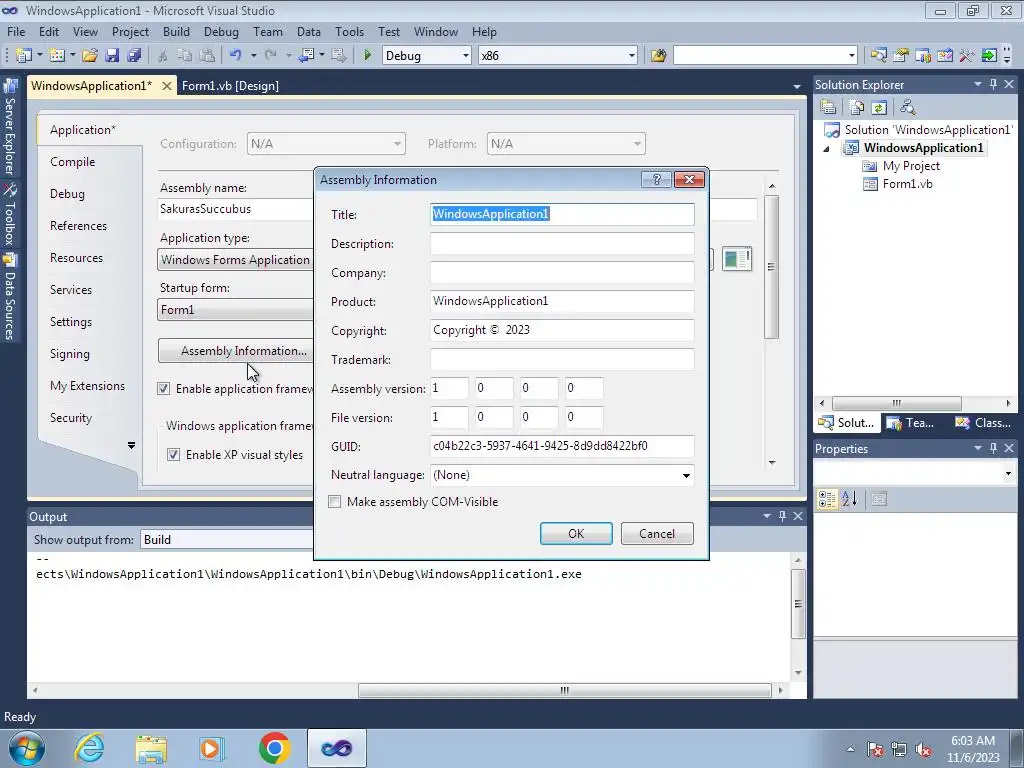
Task: Open the Tools menu
Action: pos(349,31)
